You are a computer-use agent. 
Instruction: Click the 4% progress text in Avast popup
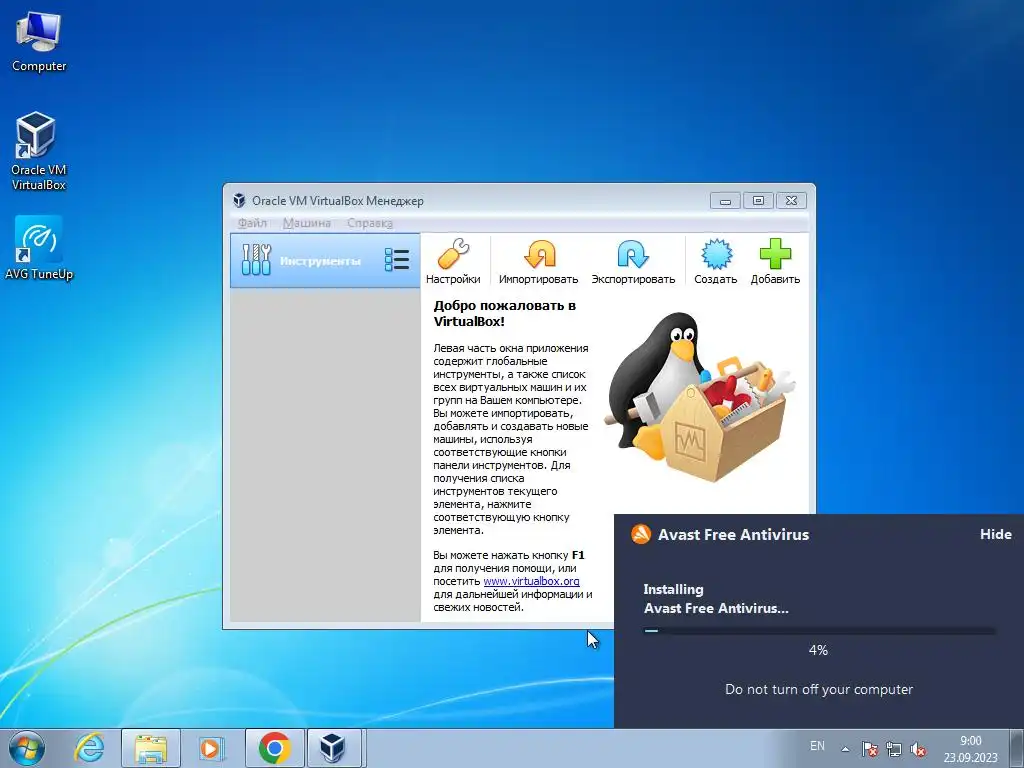(x=818, y=650)
